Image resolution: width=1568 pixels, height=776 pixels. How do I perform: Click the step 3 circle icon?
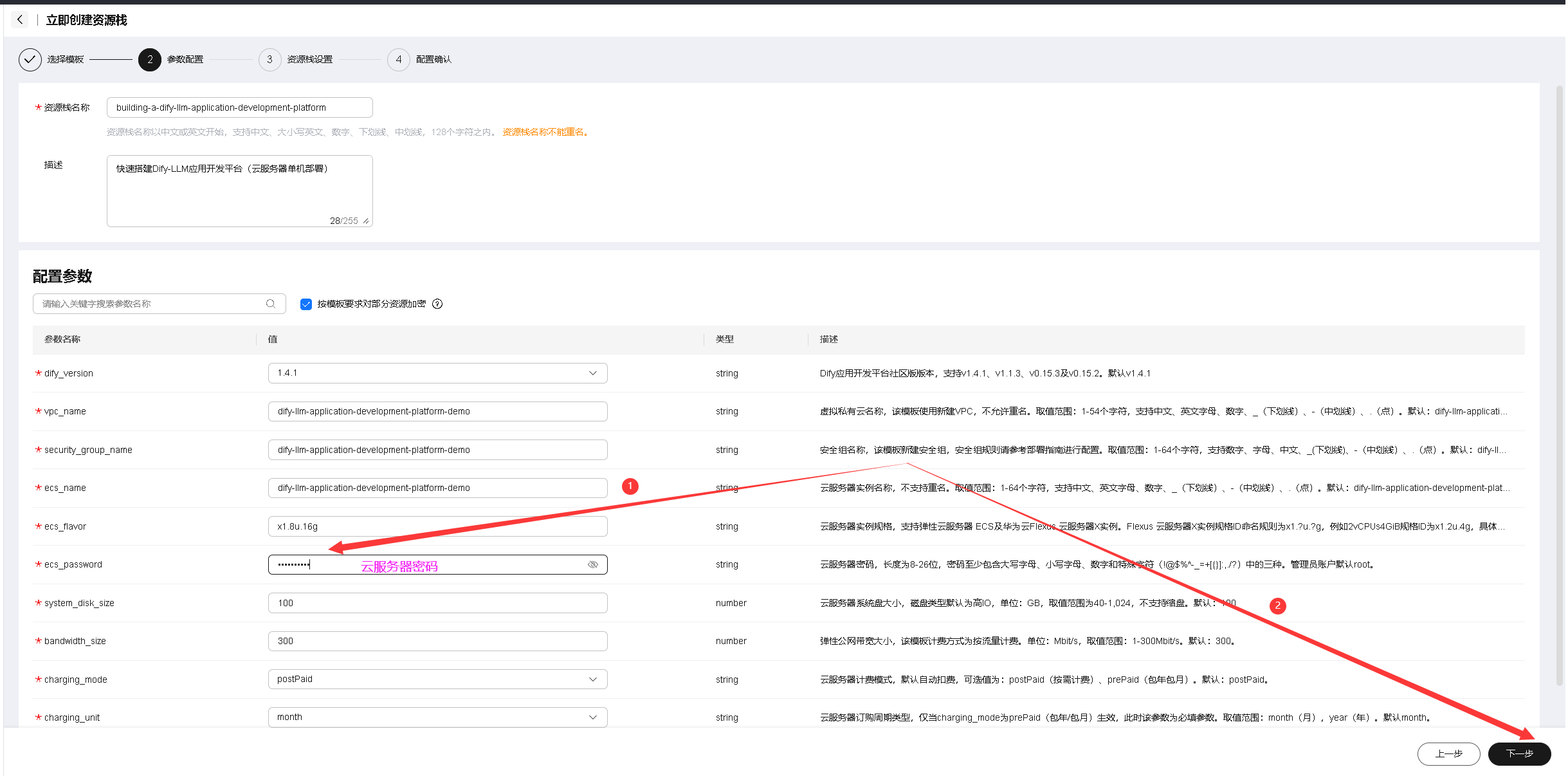coord(269,59)
